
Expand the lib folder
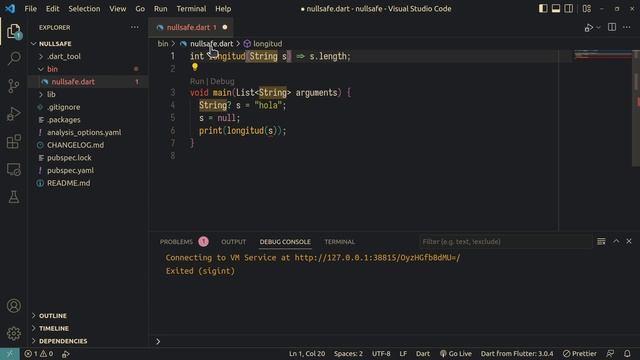point(41,94)
